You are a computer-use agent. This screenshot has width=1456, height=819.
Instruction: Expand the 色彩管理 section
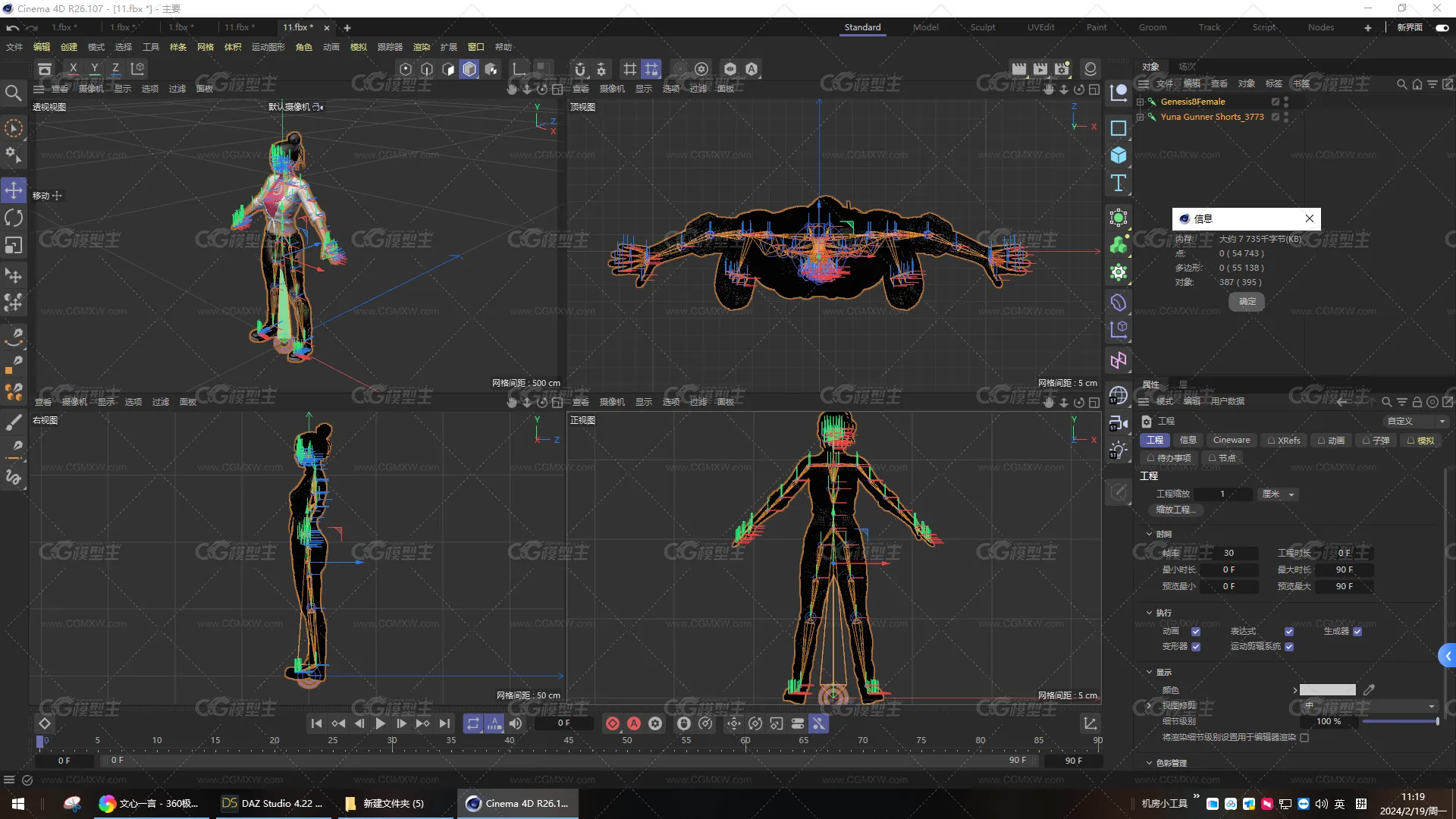coord(1149,763)
